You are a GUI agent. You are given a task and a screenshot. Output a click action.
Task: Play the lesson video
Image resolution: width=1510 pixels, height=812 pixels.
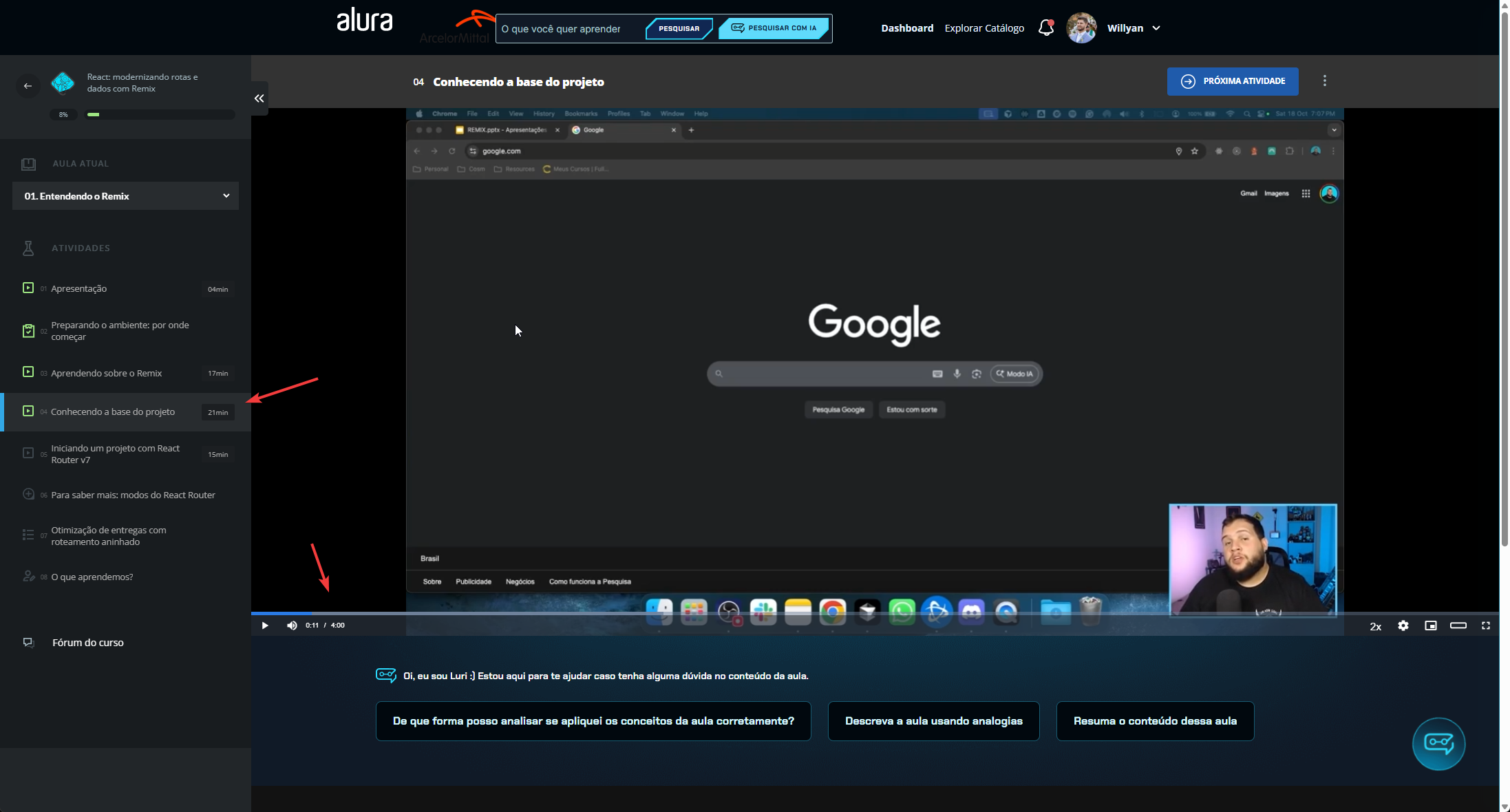265,626
